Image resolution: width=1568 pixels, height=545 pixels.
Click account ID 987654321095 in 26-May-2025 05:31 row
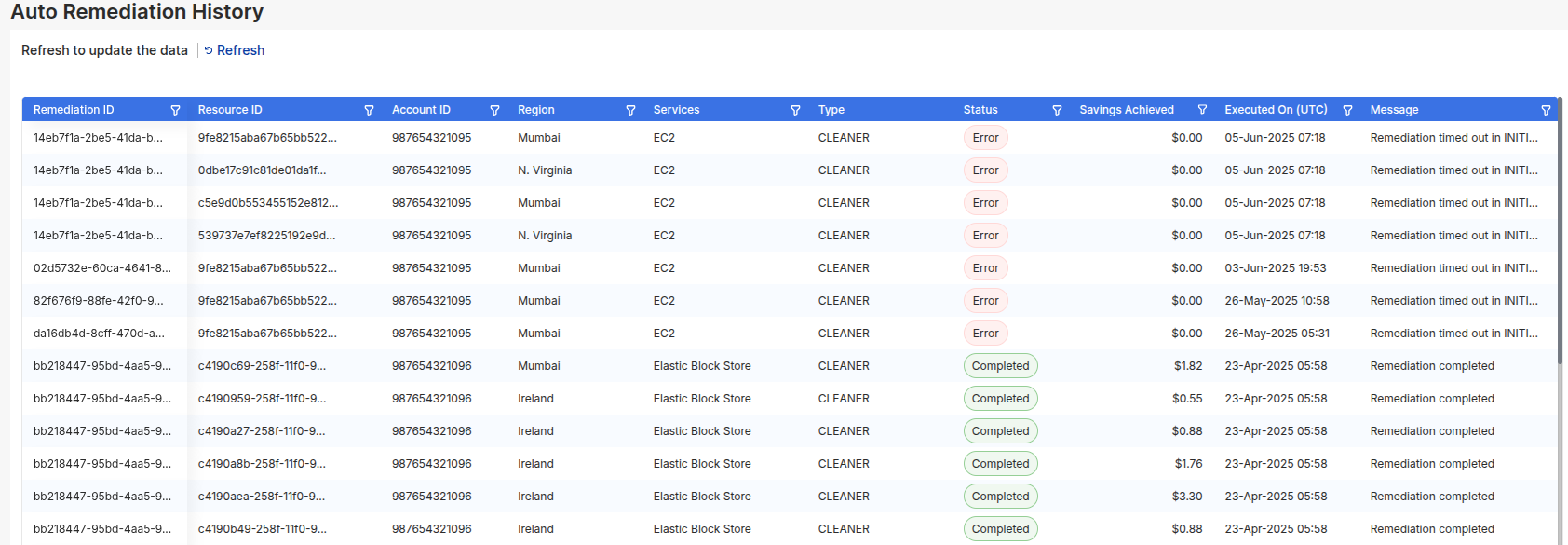(x=432, y=334)
